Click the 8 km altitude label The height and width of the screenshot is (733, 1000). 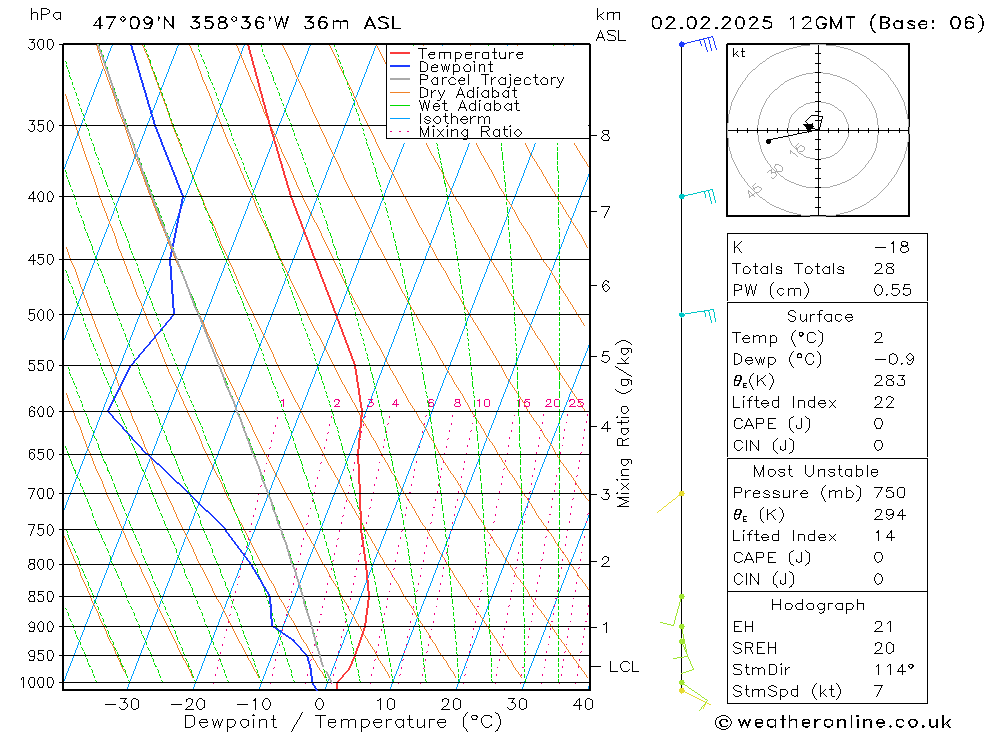click(x=605, y=136)
